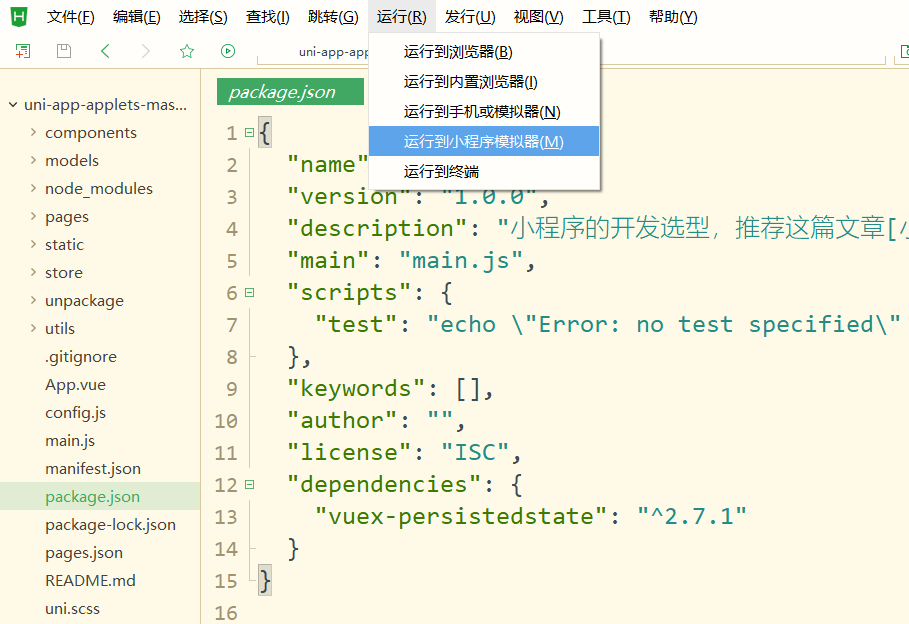The image size is (909, 624).
Task: Expand the unpackage folder chevron
Action: point(33,300)
